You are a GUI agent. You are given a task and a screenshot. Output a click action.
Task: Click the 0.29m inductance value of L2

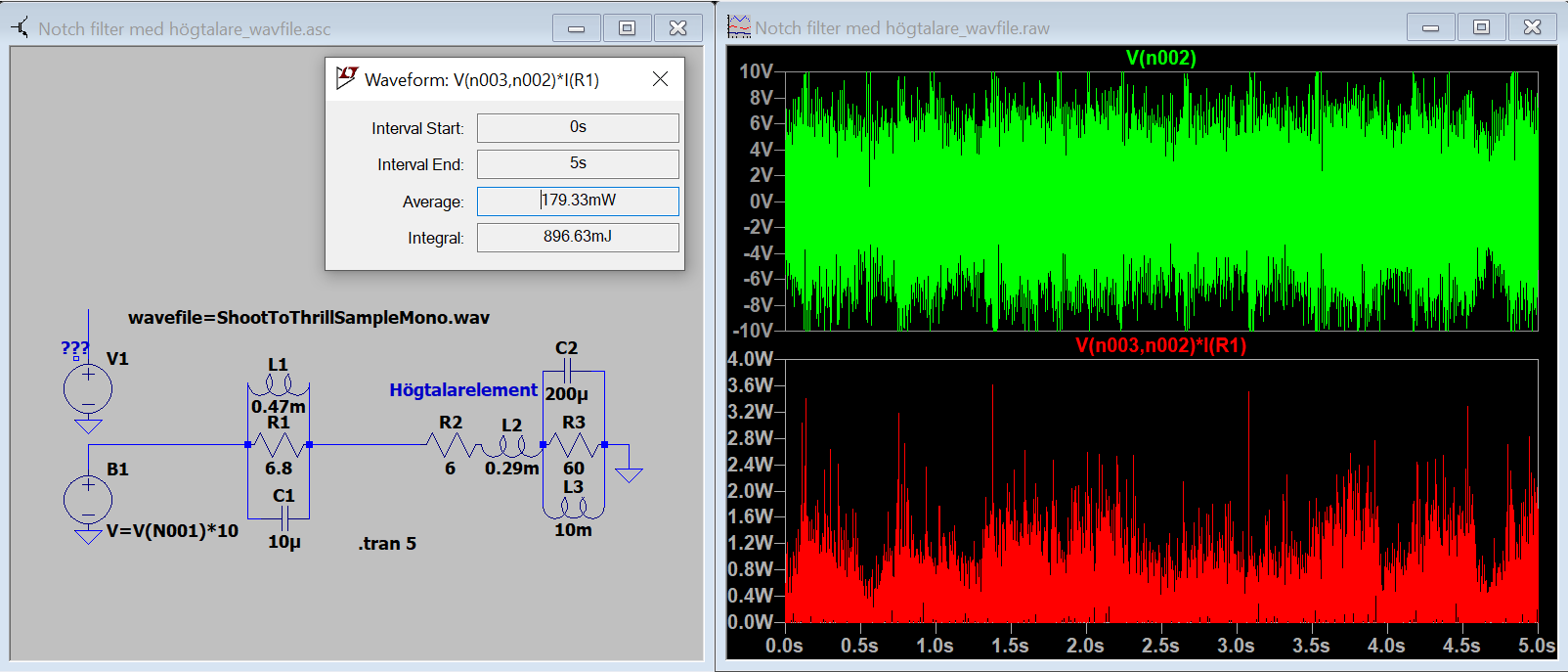[512, 469]
